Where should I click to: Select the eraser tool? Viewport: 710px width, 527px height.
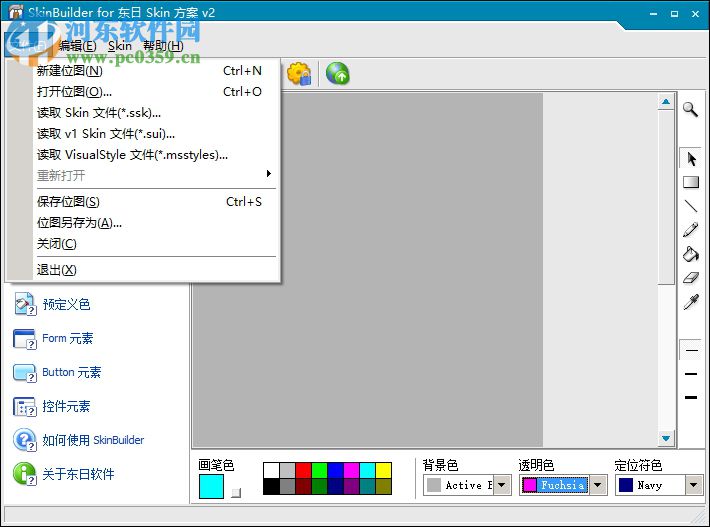pyautogui.click(x=691, y=278)
